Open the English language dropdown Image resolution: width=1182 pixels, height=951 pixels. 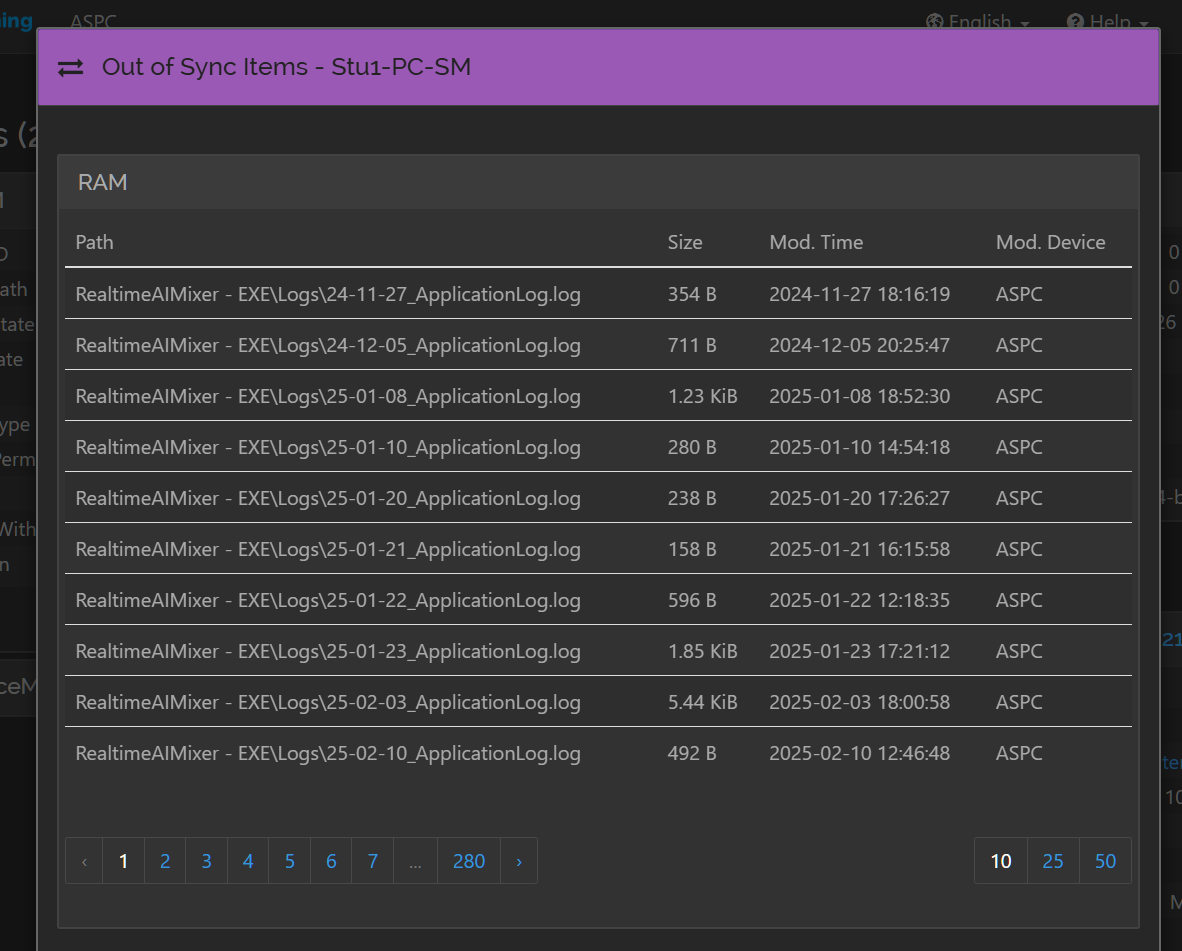point(978,21)
